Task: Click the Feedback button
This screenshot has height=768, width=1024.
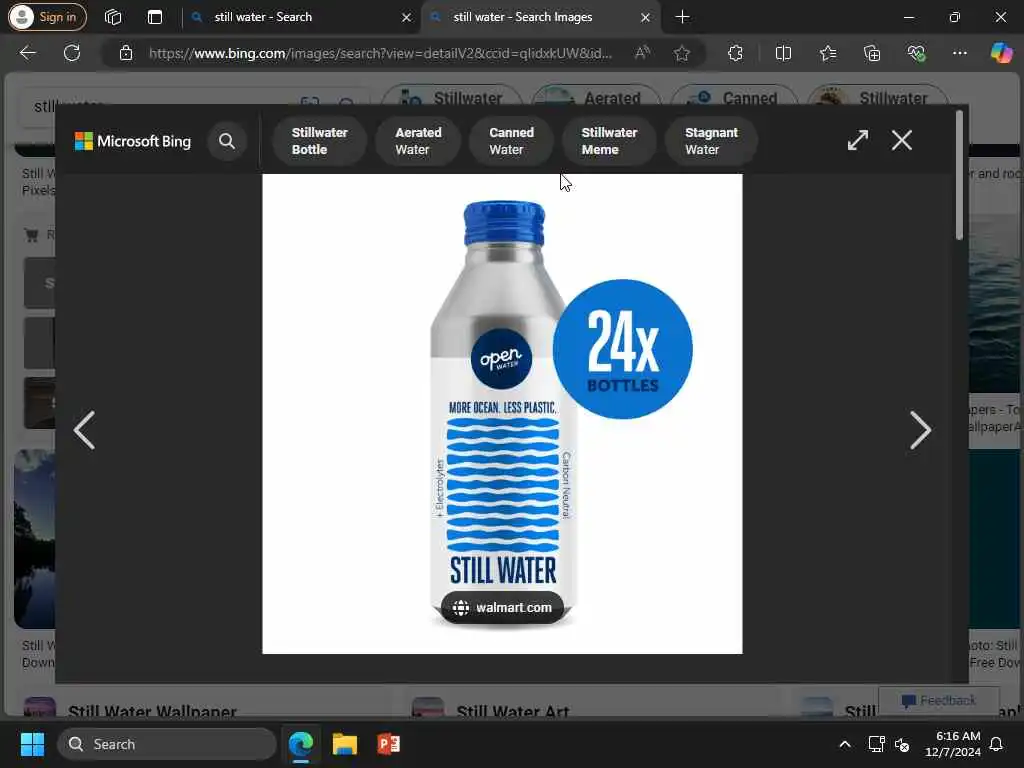Action: pos(938,701)
